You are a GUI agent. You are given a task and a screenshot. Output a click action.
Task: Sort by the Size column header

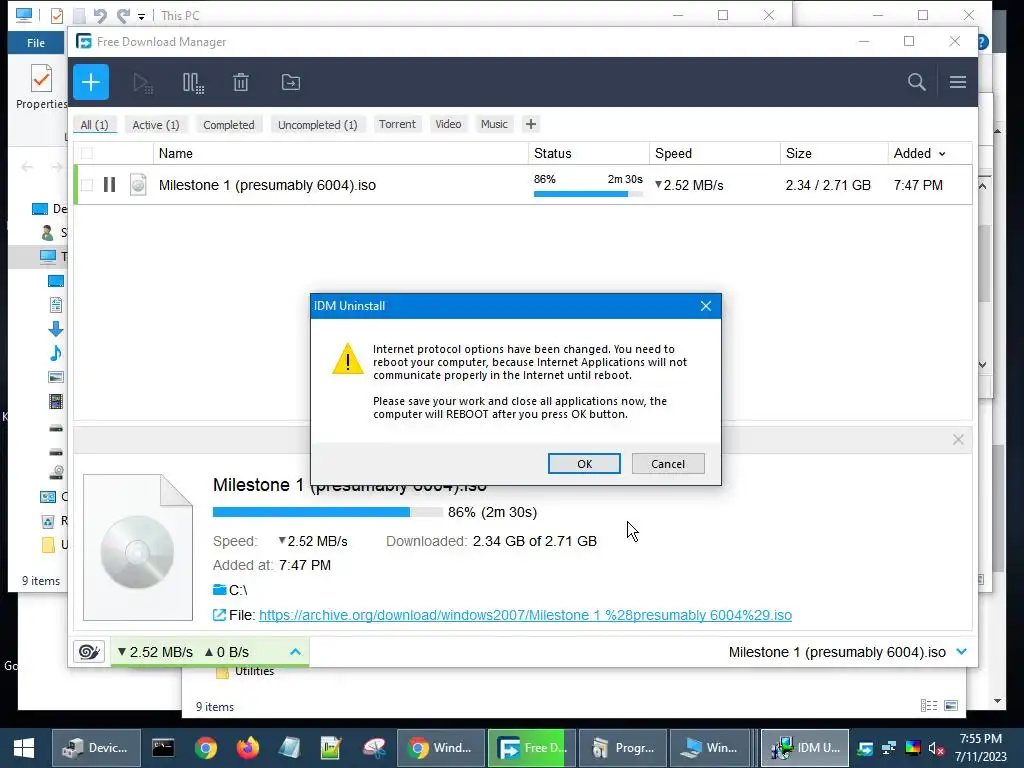click(x=834, y=153)
